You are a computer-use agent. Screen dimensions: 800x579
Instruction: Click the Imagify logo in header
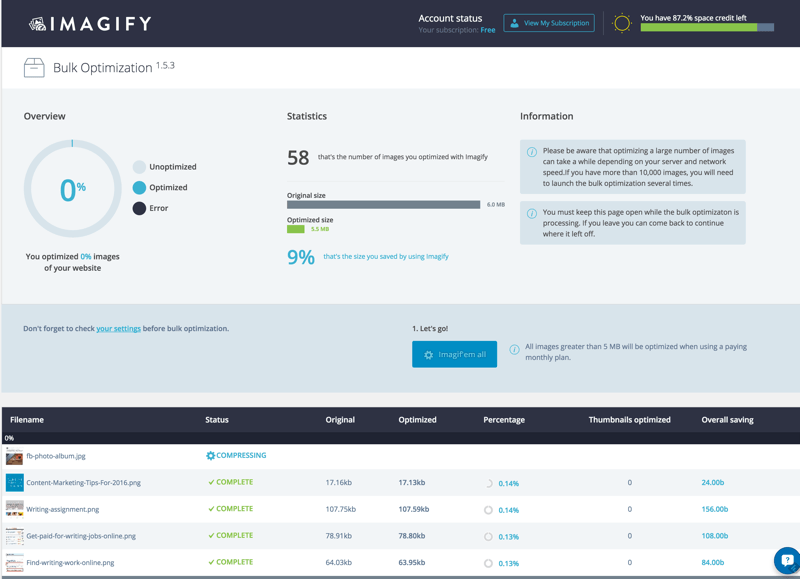point(90,23)
